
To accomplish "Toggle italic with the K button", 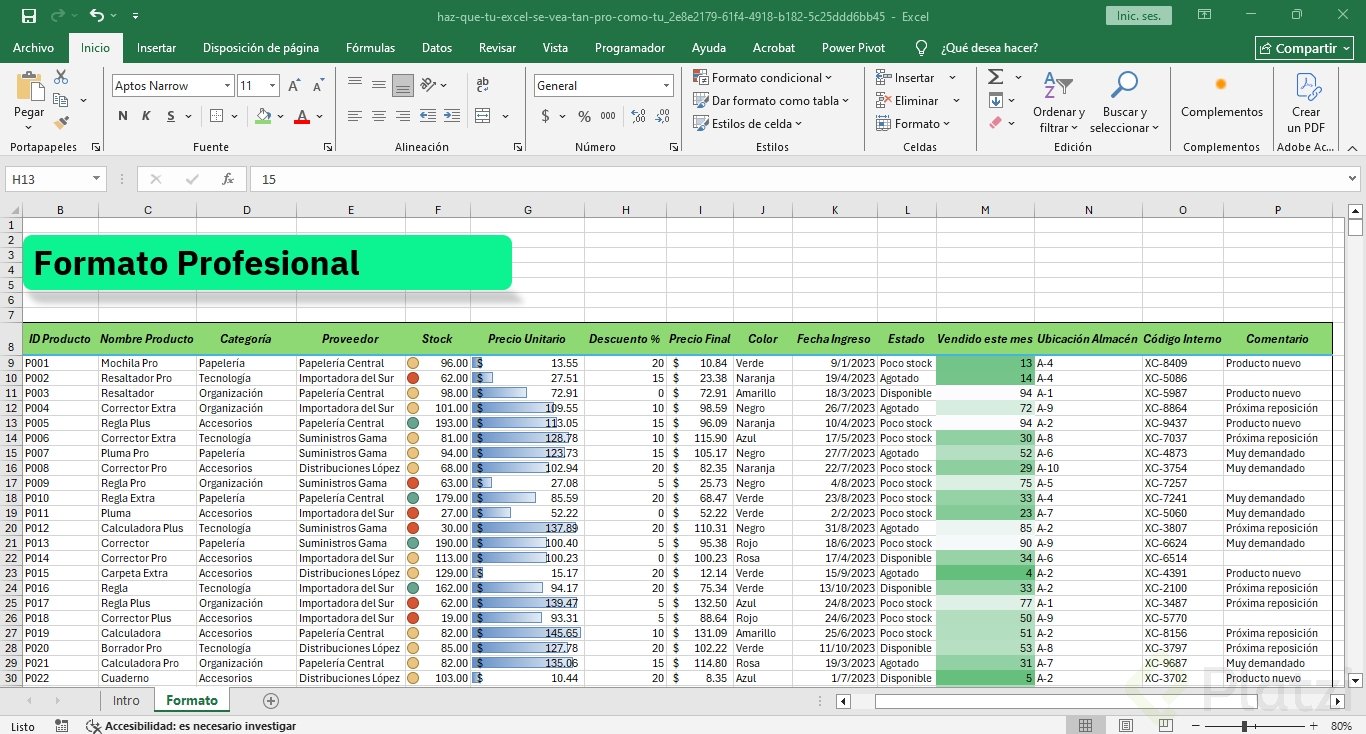I will [146, 116].
